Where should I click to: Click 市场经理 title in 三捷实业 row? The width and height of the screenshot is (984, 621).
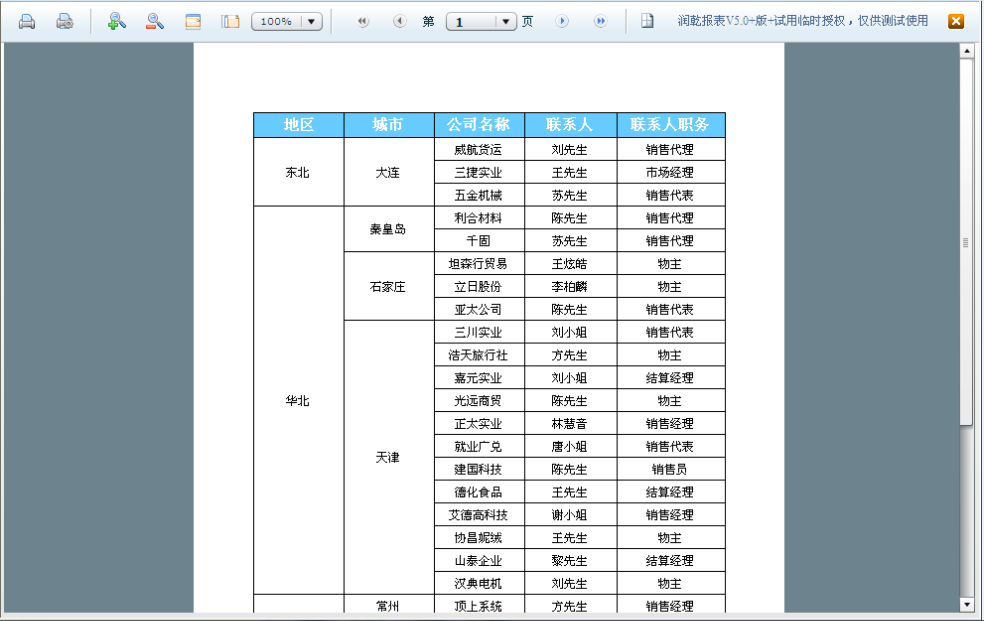tap(671, 172)
